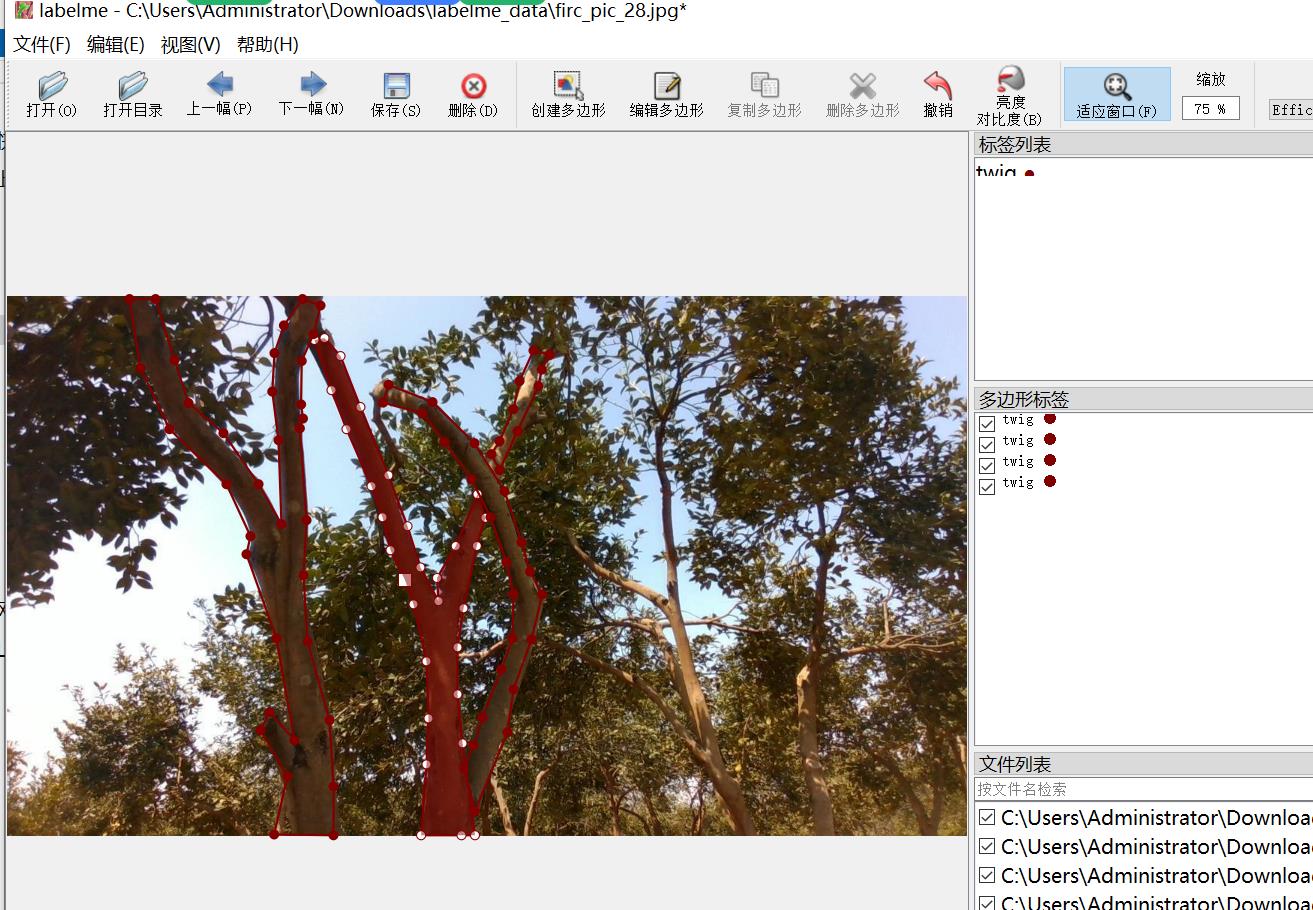Click the 多边形标签 panel title
Image resolution: width=1313 pixels, height=910 pixels.
pyautogui.click(x=1024, y=399)
